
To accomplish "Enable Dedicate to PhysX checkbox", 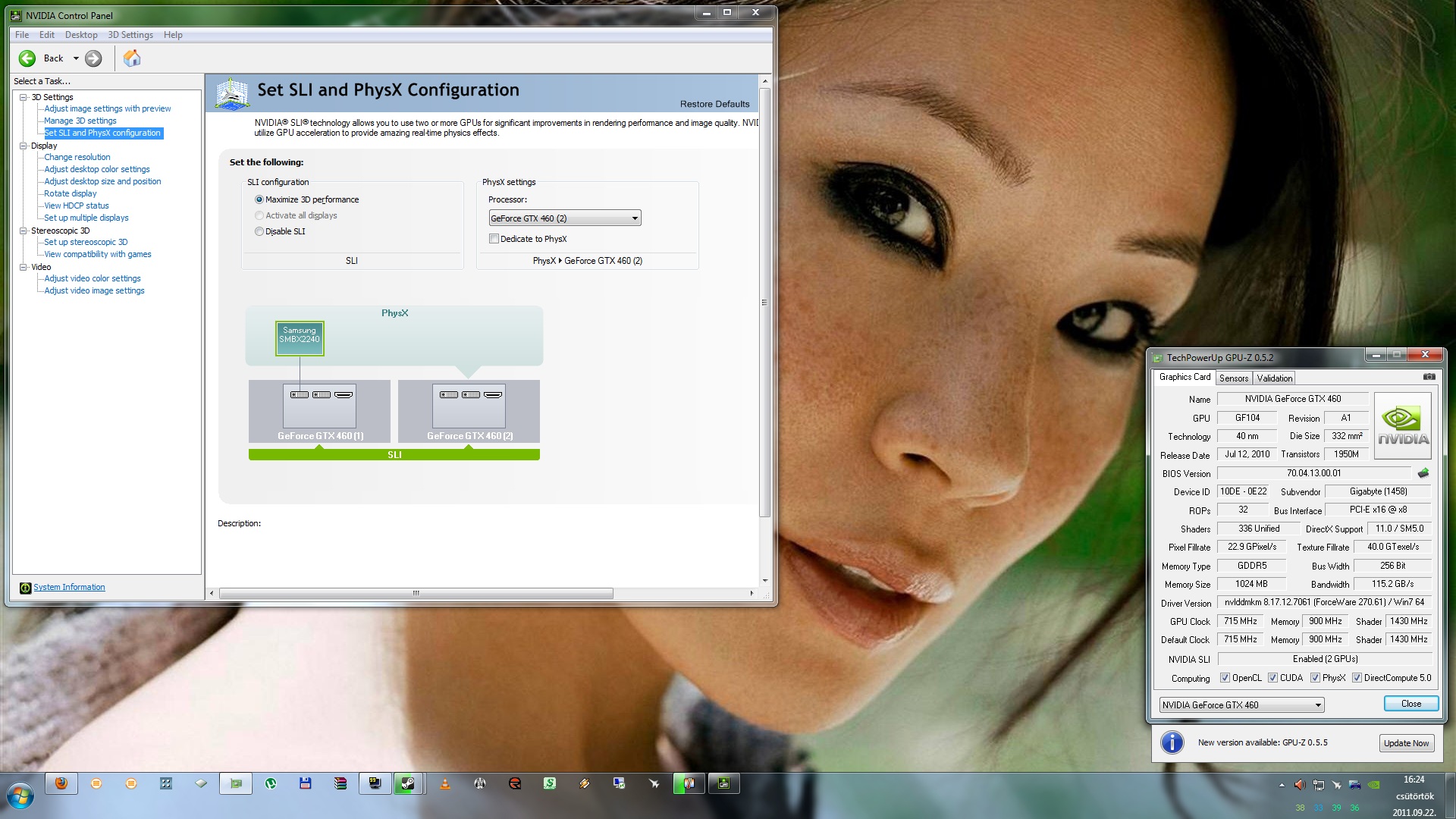I will pyautogui.click(x=494, y=239).
